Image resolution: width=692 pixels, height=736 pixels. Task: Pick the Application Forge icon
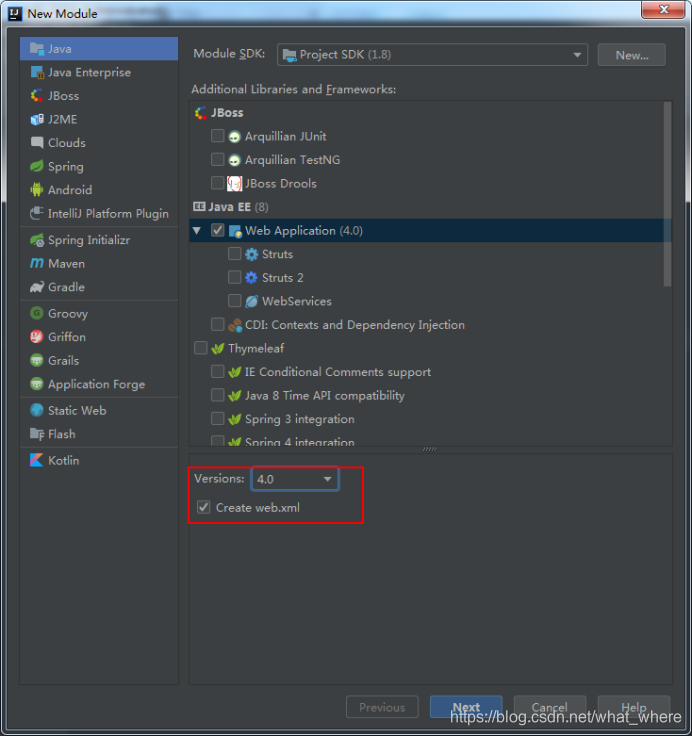pos(37,384)
